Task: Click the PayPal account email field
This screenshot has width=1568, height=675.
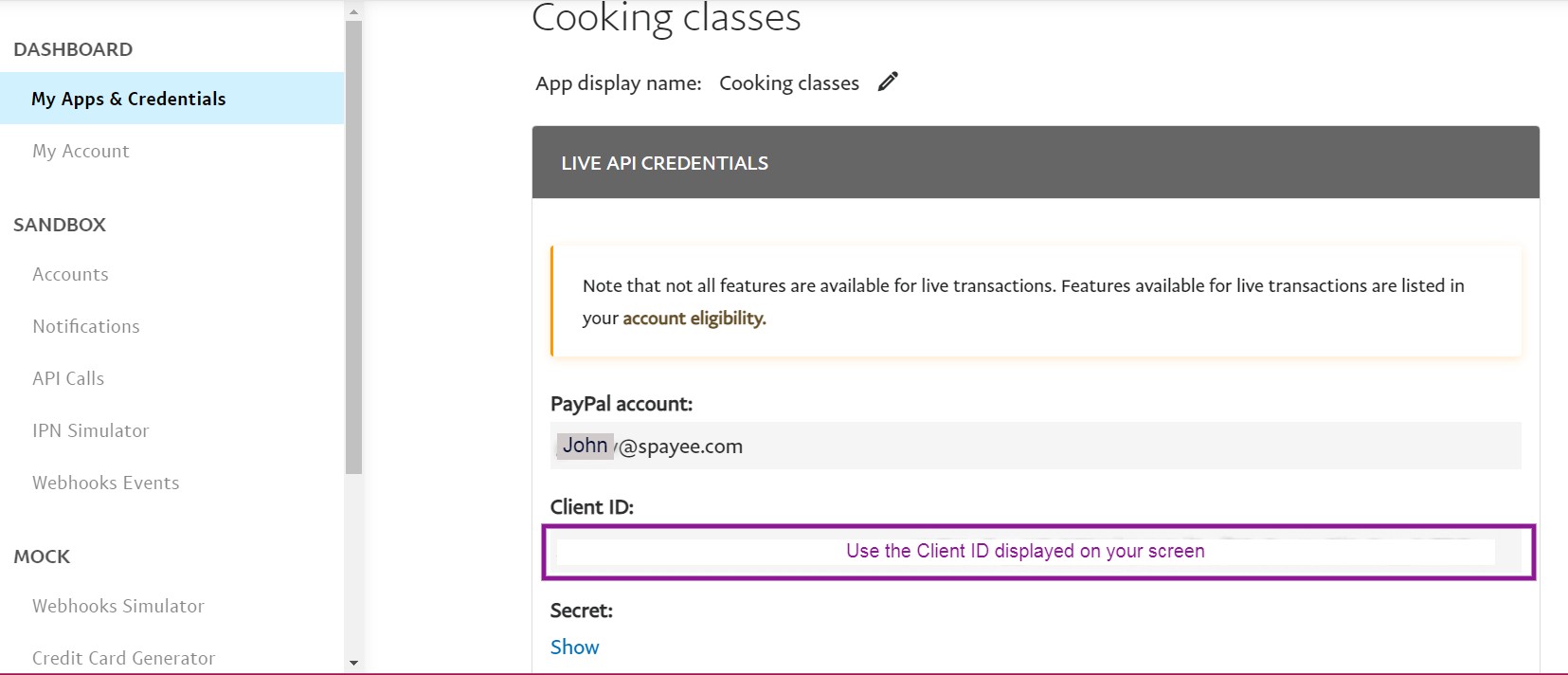Action: coord(1036,446)
